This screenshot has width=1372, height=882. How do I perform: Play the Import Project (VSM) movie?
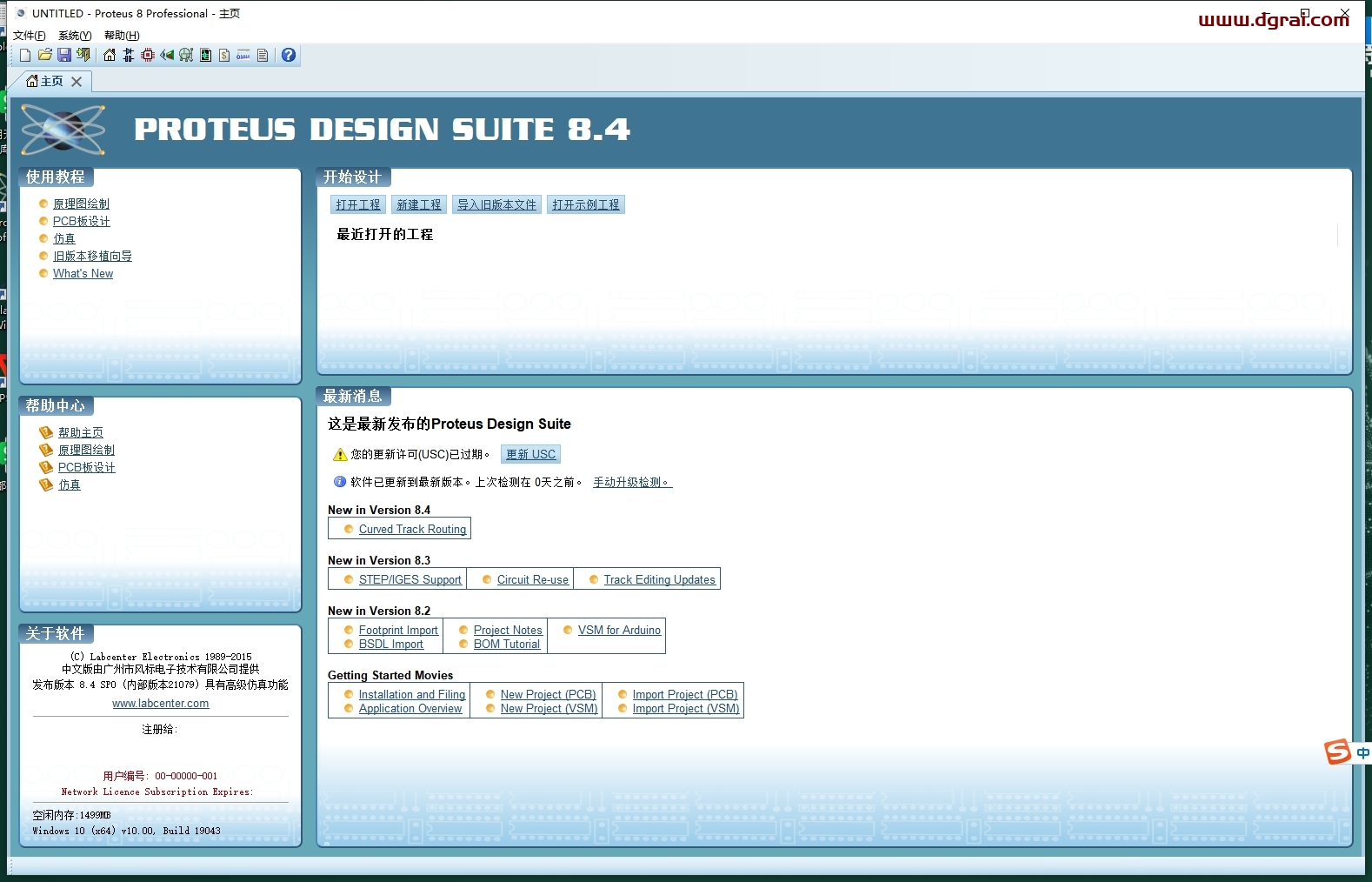point(686,708)
